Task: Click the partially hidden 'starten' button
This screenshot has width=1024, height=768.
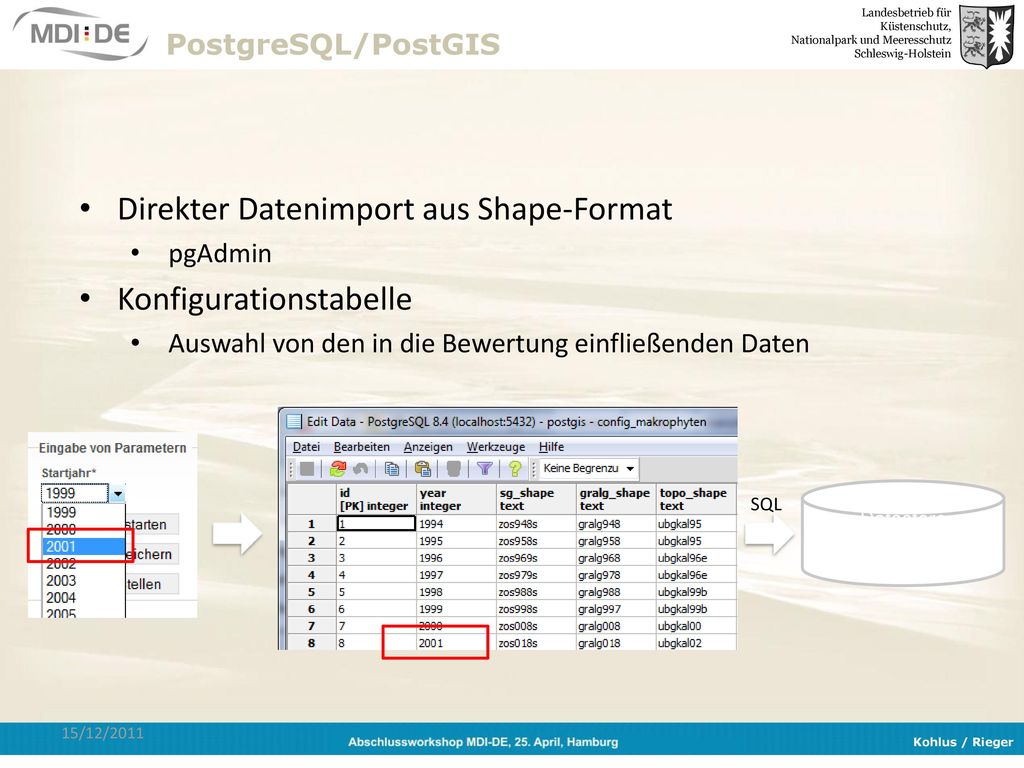Action: coord(152,524)
